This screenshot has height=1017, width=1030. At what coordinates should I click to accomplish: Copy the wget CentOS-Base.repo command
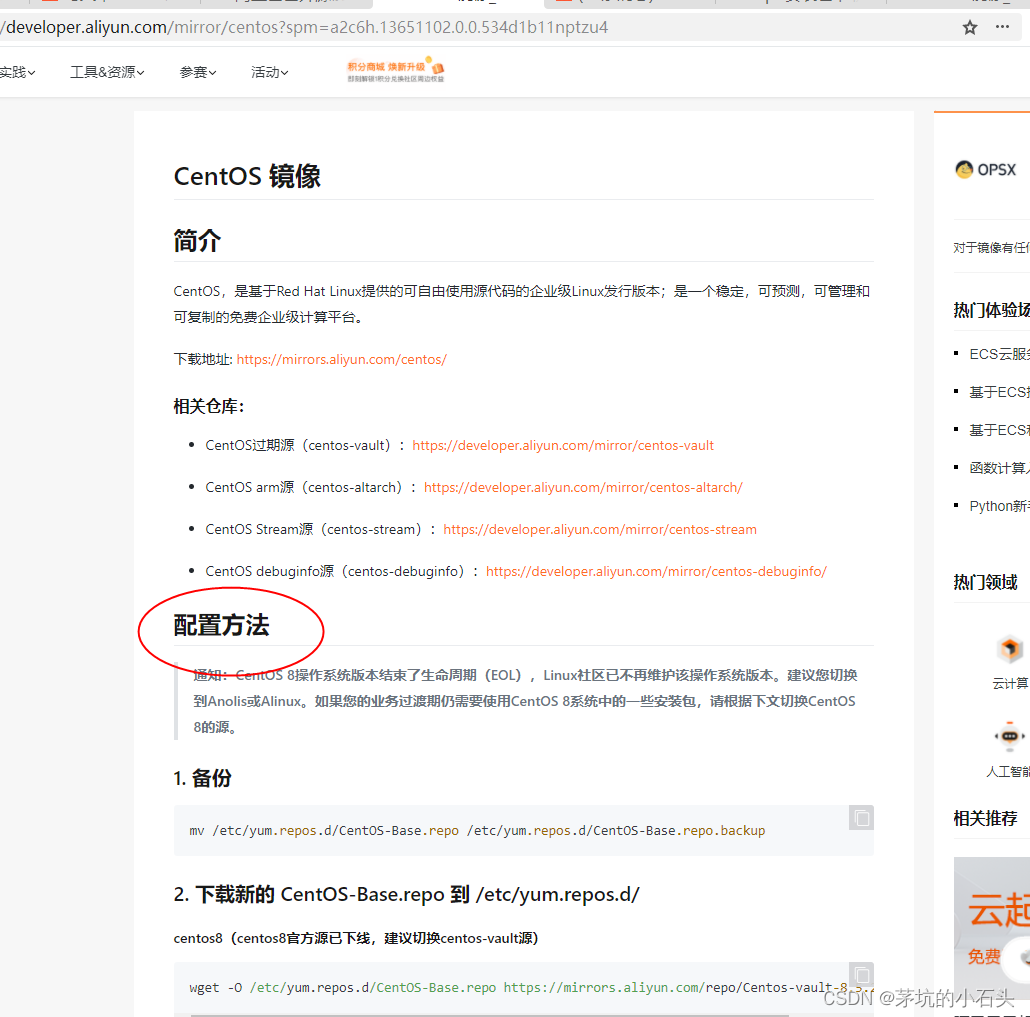[x=861, y=975]
